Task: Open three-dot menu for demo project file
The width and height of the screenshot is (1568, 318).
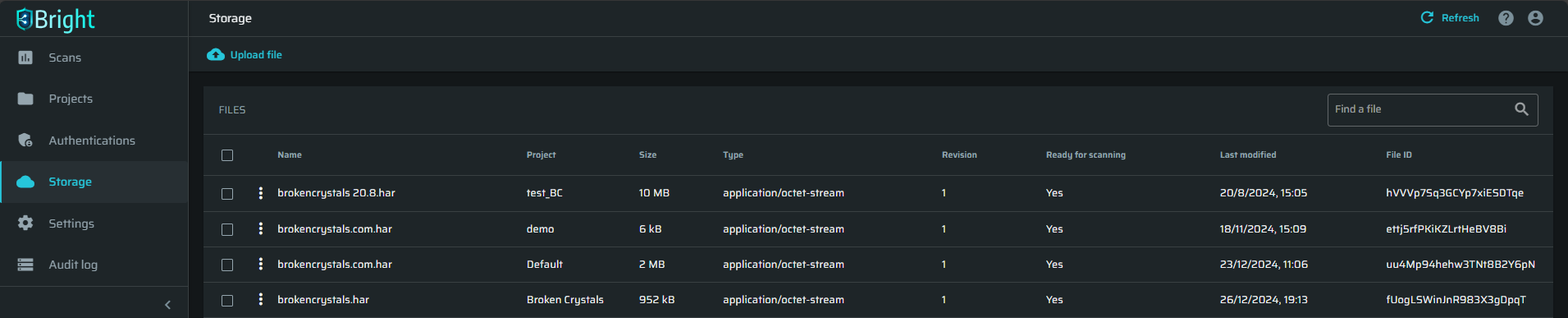Action: pos(261,228)
